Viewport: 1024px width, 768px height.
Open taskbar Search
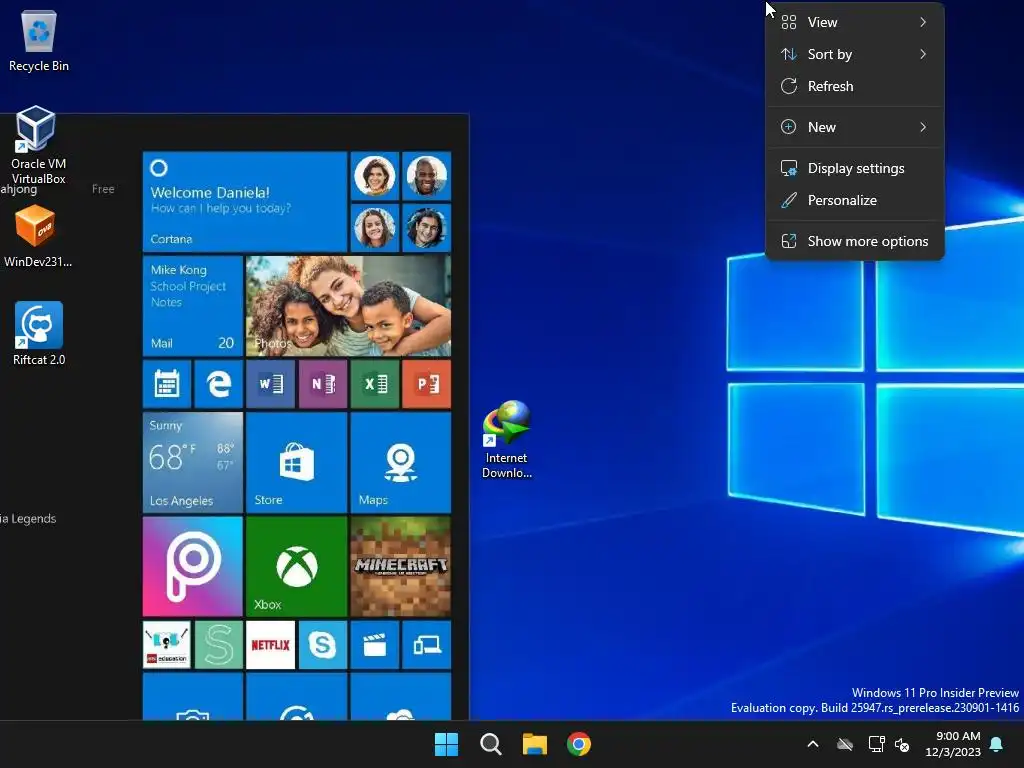pyautogui.click(x=490, y=744)
